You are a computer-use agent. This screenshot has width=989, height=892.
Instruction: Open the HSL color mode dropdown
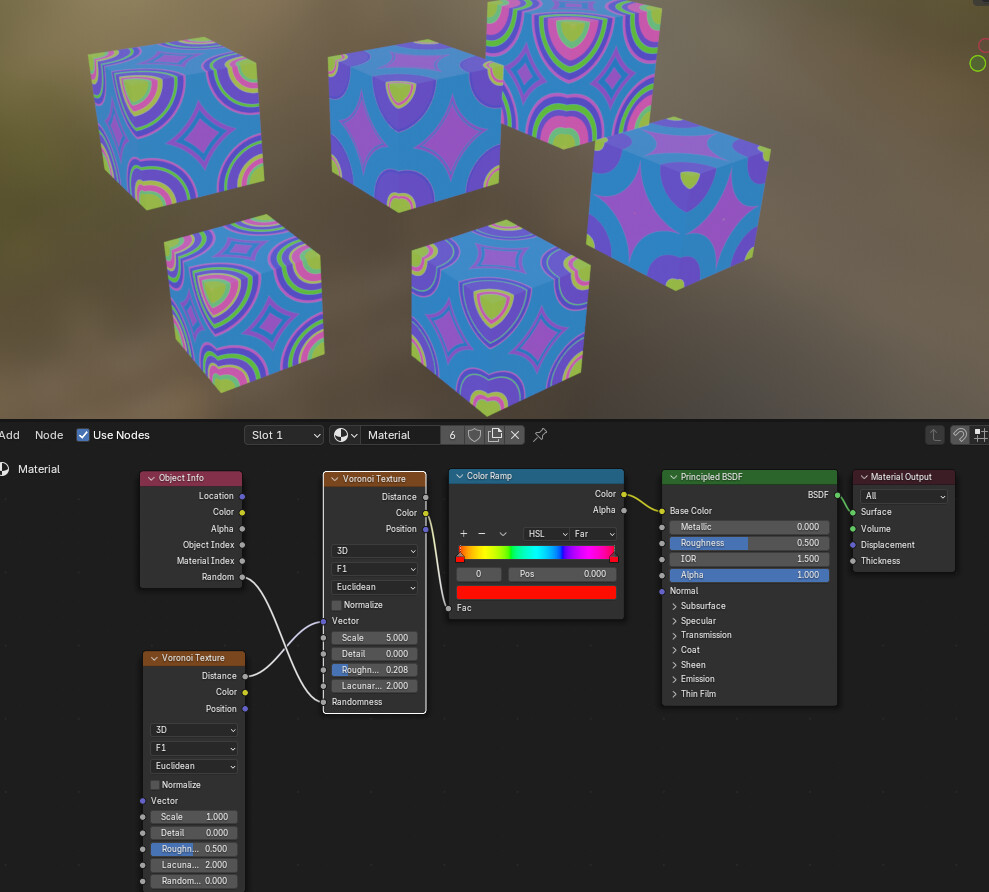[x=546, y=534]
